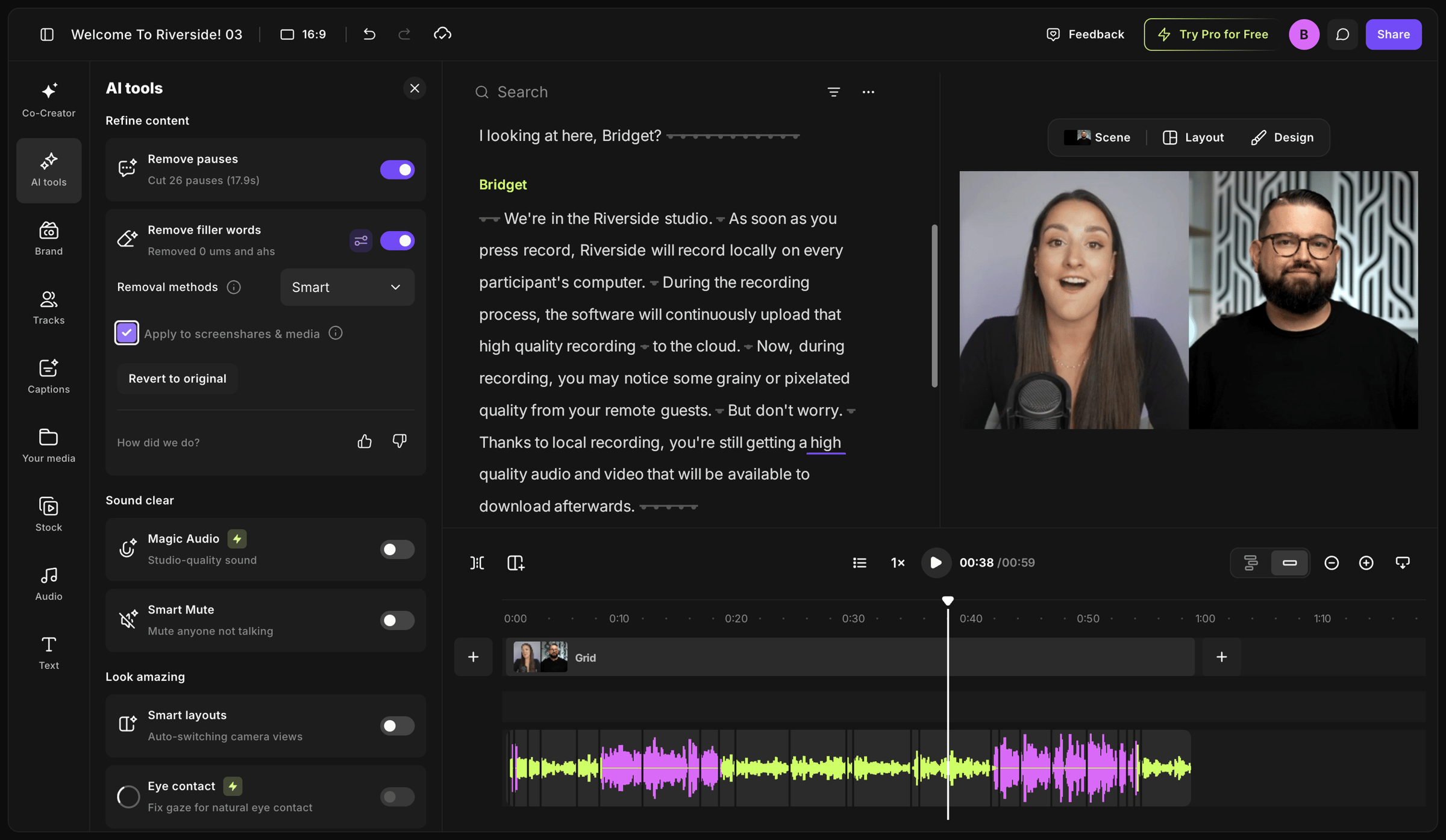Viewport: 1446px width, 840px height.
Task: Open the comments chat bubble icon
Action: pos(1342,34)
